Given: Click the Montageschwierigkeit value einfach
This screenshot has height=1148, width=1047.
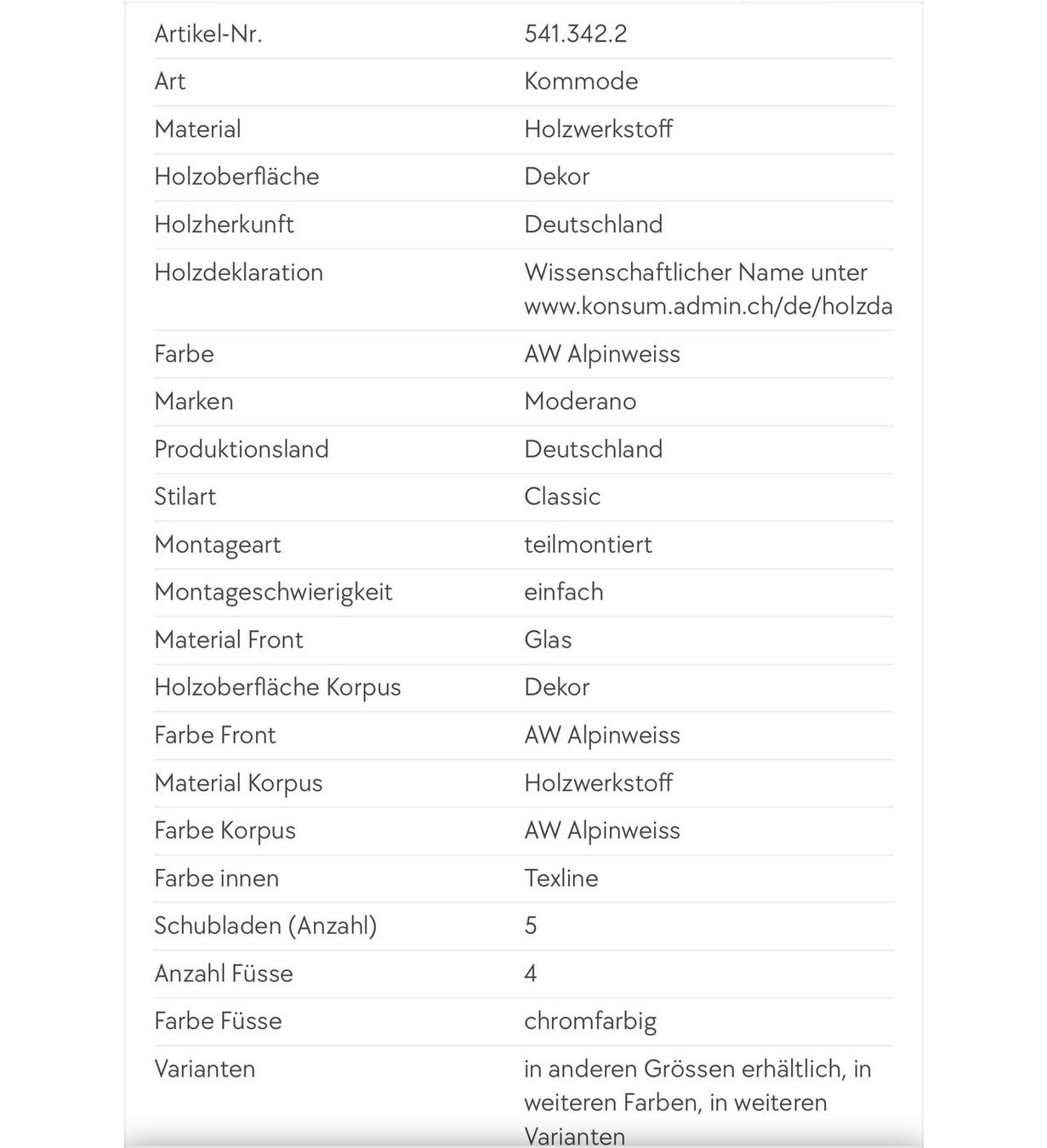Looking at the screenshot, I should click(x=564, y=592).
